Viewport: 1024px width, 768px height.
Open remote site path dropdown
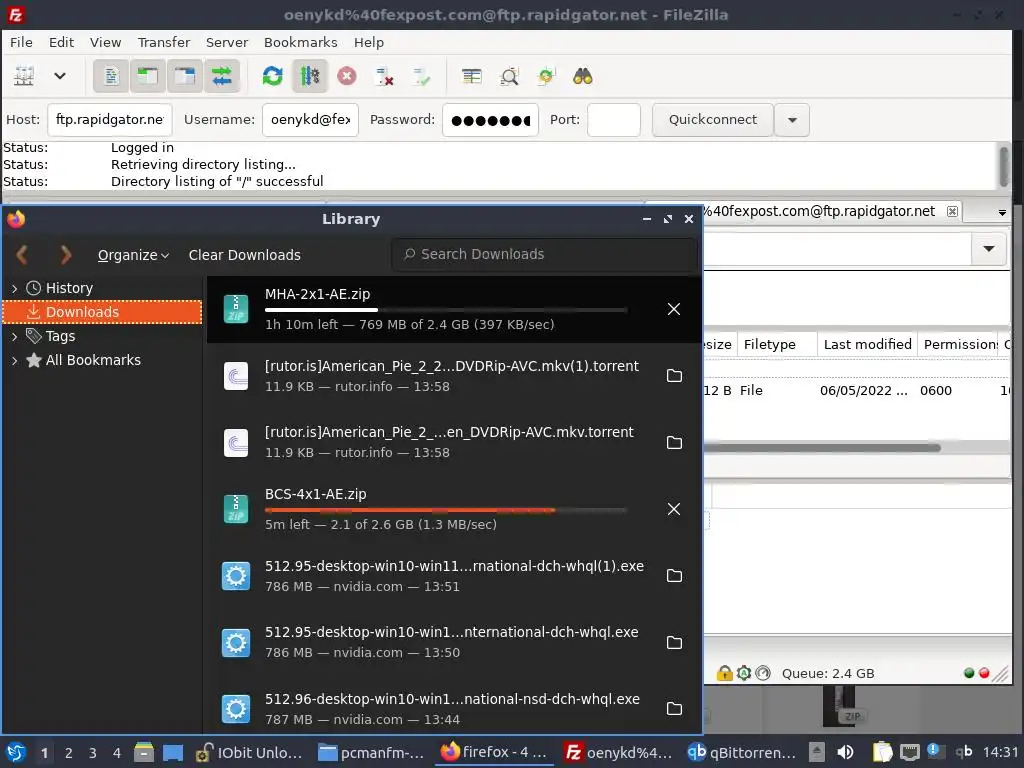tap(989, 249)
